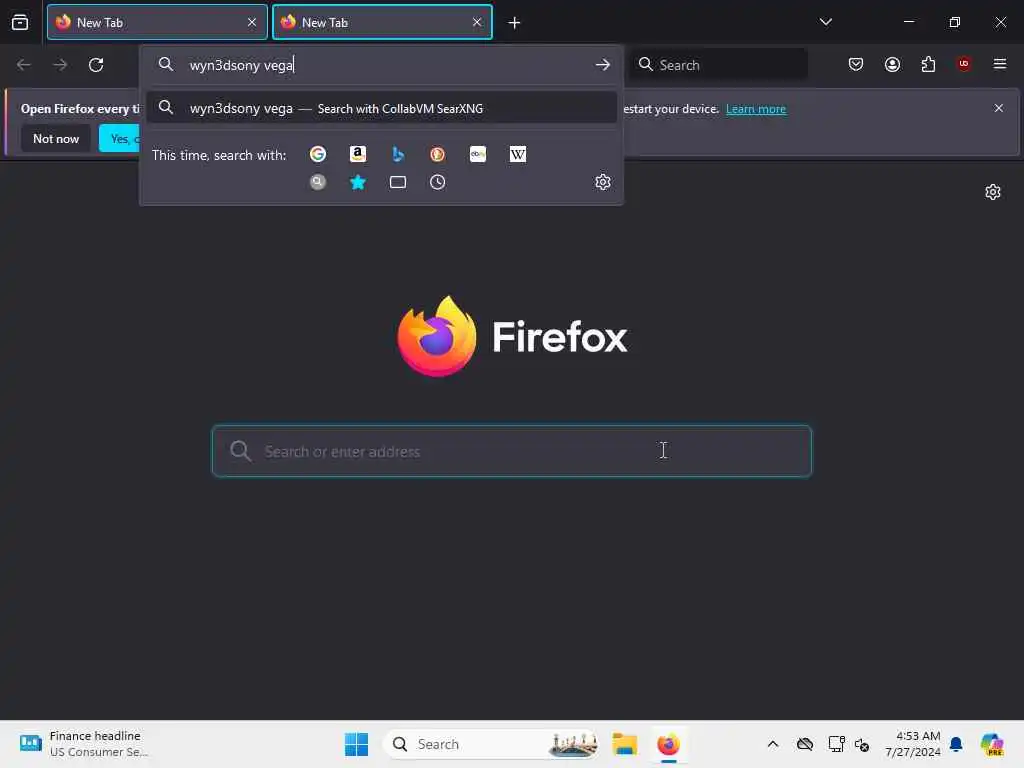Image resolution: width=1024 pixels, height=768 pixels.
Task: Click the muted volume tray icon
Action: coord(861,744)
